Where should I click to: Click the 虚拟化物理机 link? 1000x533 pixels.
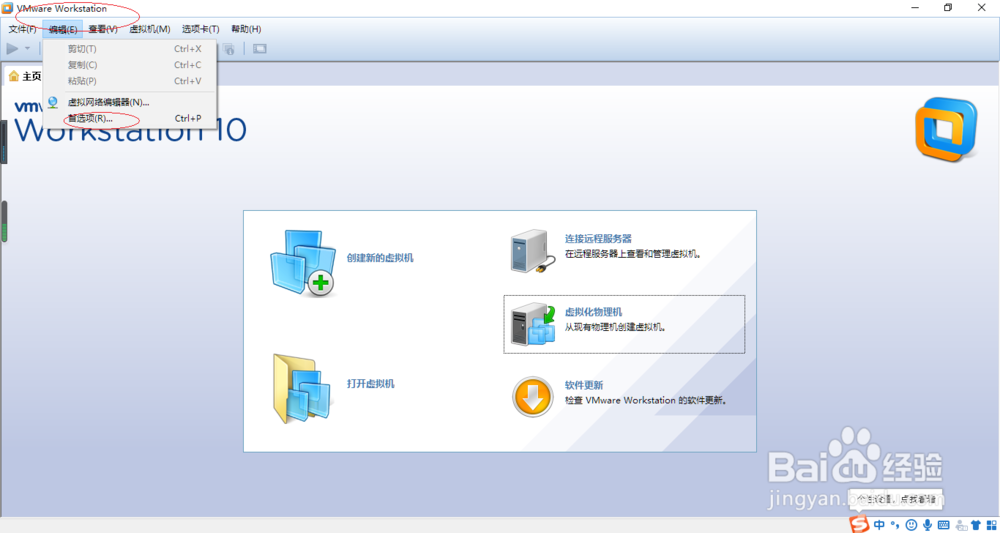tap(593, 312)
